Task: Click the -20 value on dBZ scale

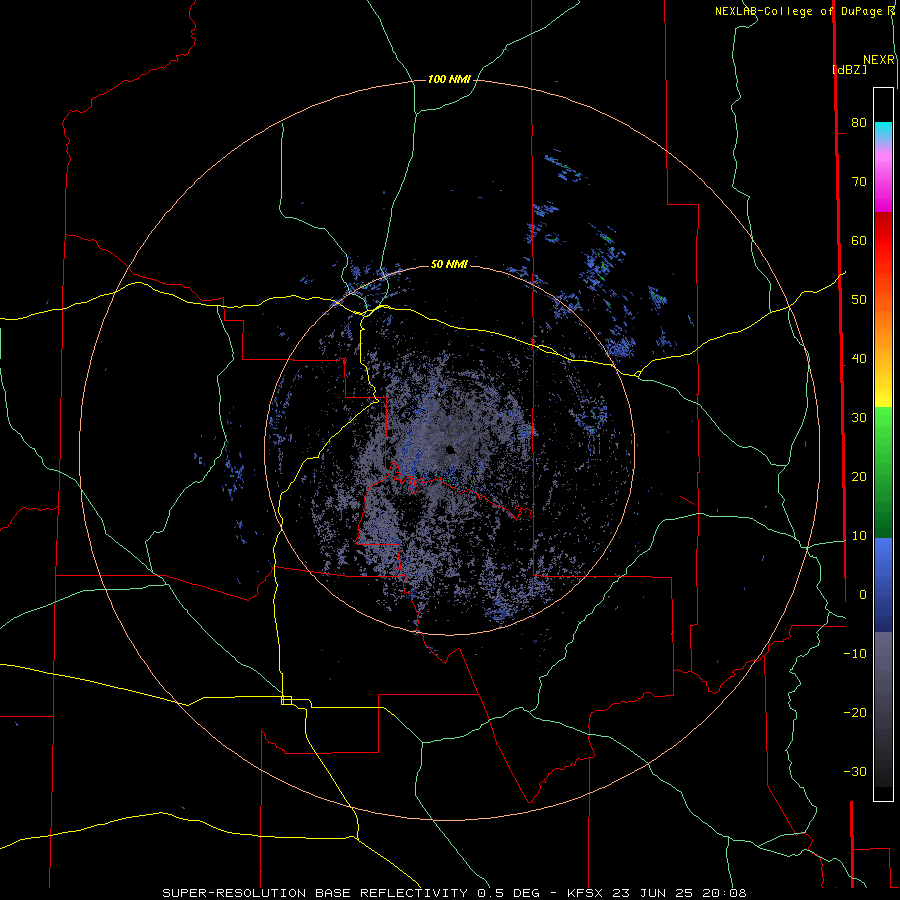Action: coord(855,713)
